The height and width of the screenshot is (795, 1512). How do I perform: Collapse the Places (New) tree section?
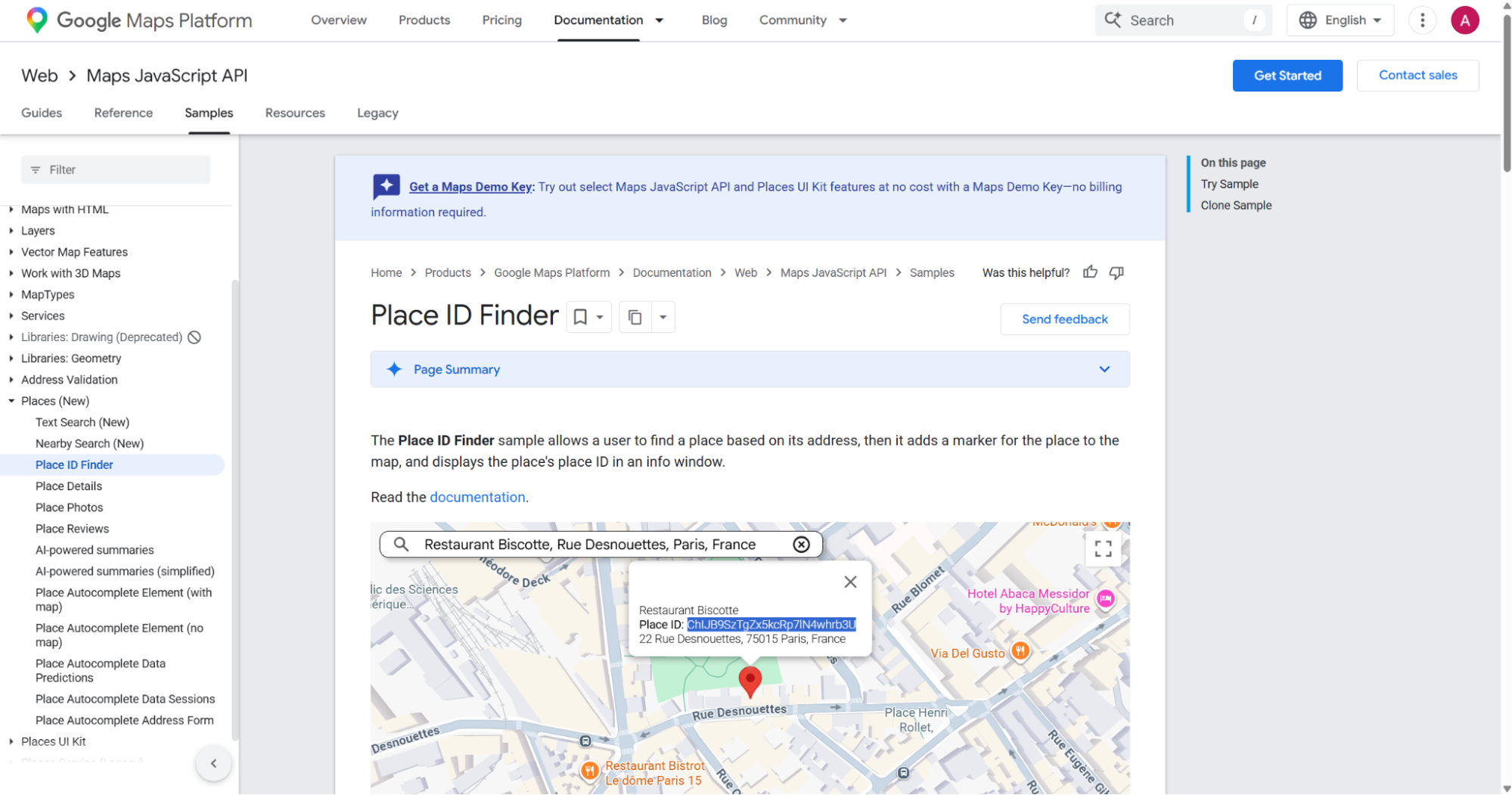[11, 401]
